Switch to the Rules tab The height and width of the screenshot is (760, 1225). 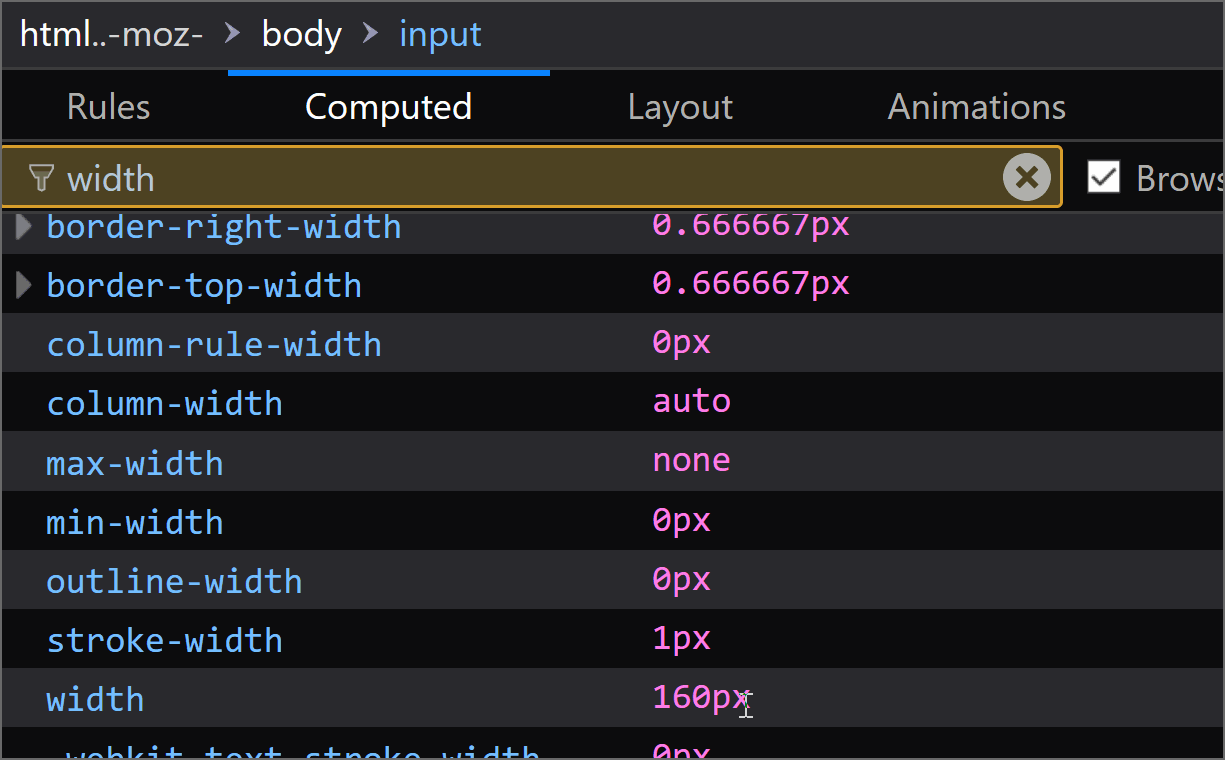point(108,107)
